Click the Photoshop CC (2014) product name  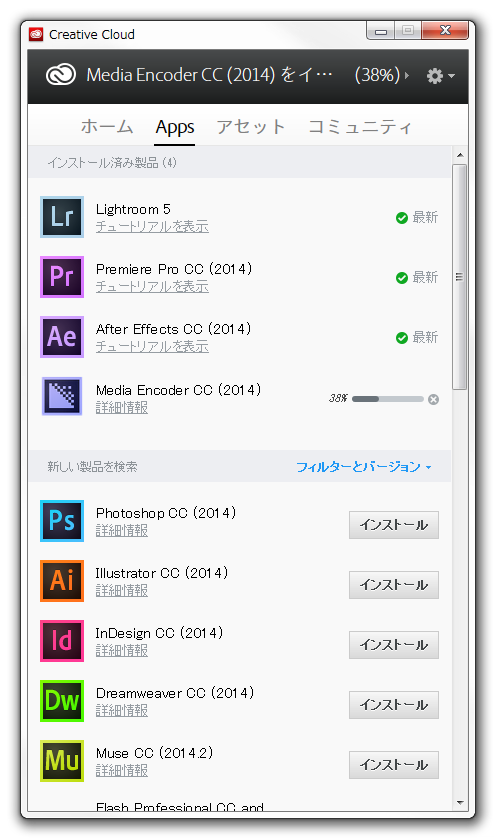click(x=166, y=513)
